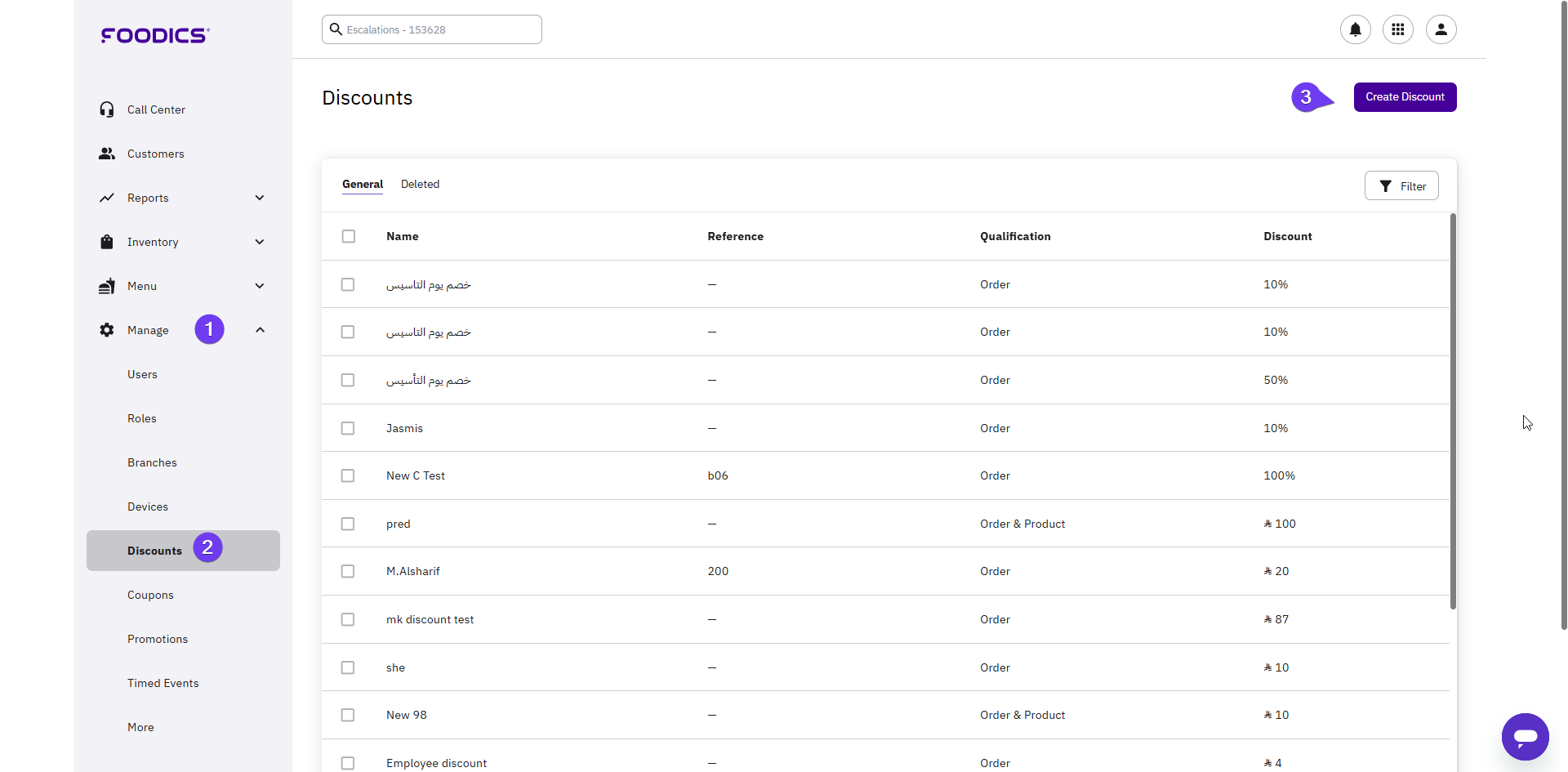The image size is (1568, 772).
Task: Check the pred discount row
Action: click(x=348, y=524)
